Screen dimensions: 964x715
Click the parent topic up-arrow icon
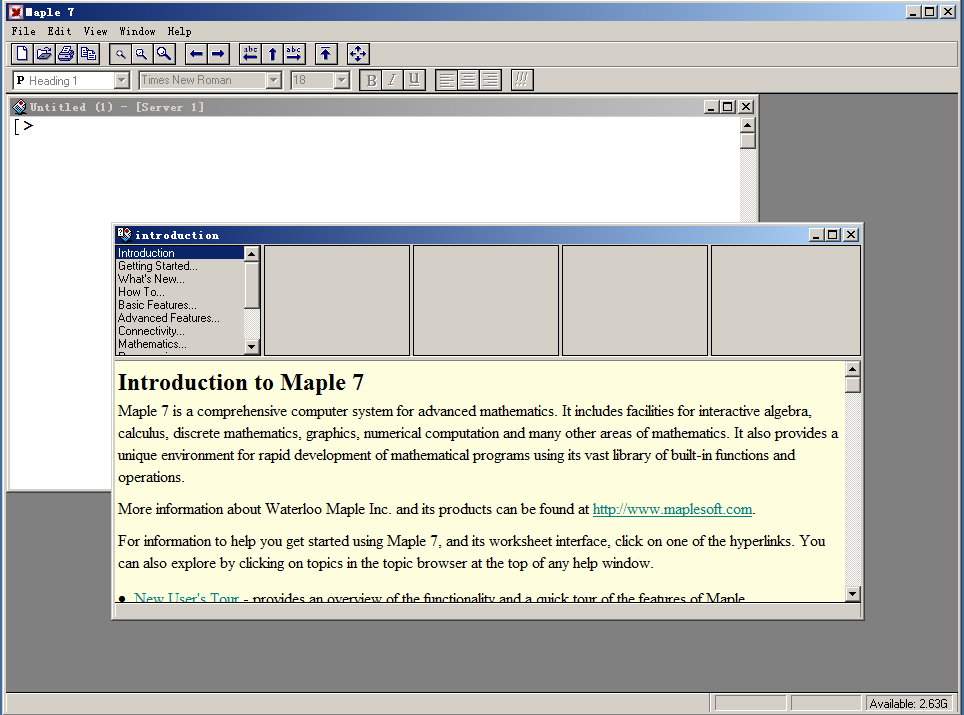click(272, 54)
